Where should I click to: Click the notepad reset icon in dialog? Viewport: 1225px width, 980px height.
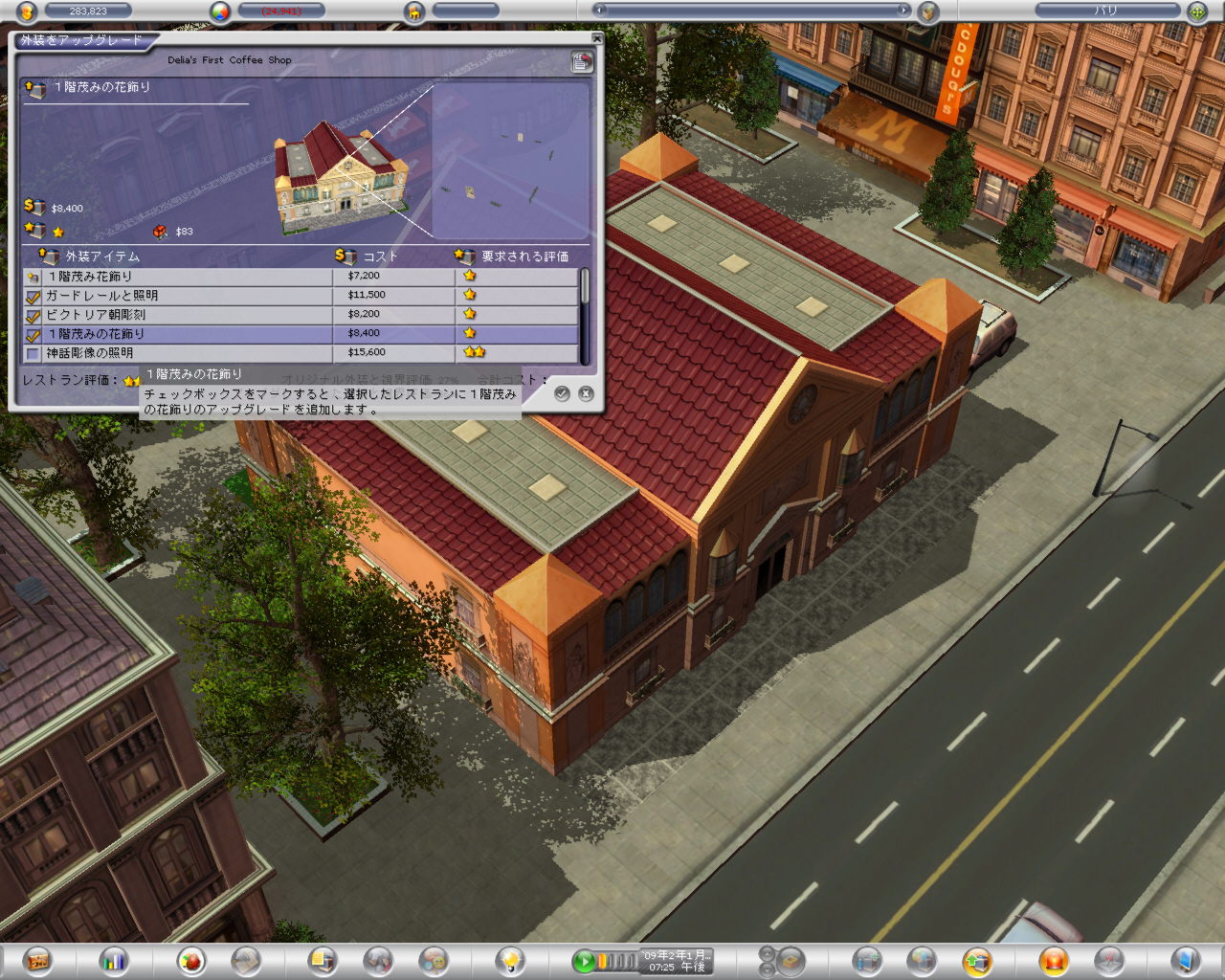point(581,62)
